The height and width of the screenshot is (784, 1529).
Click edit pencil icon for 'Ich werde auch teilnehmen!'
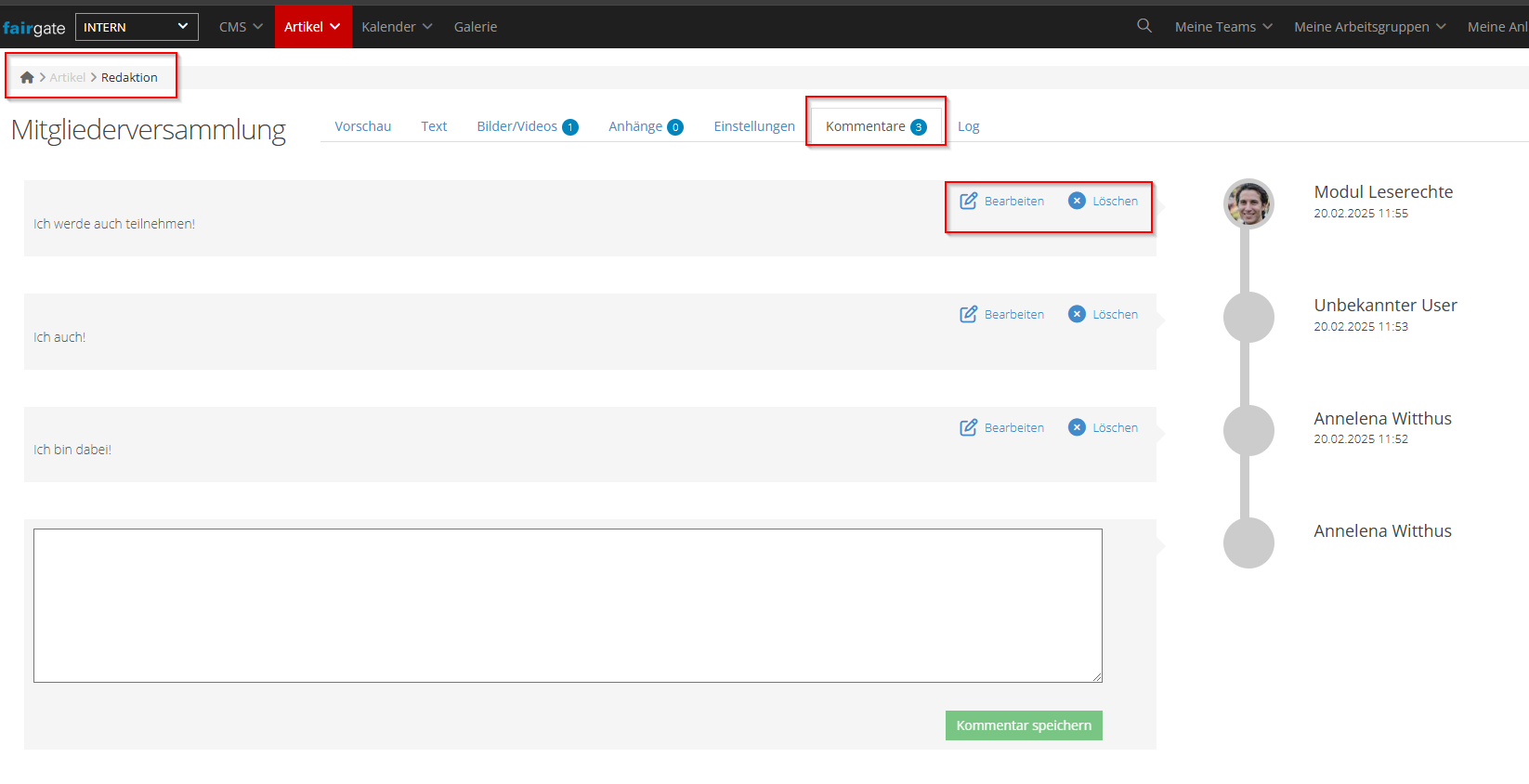[x=968, y=201]
